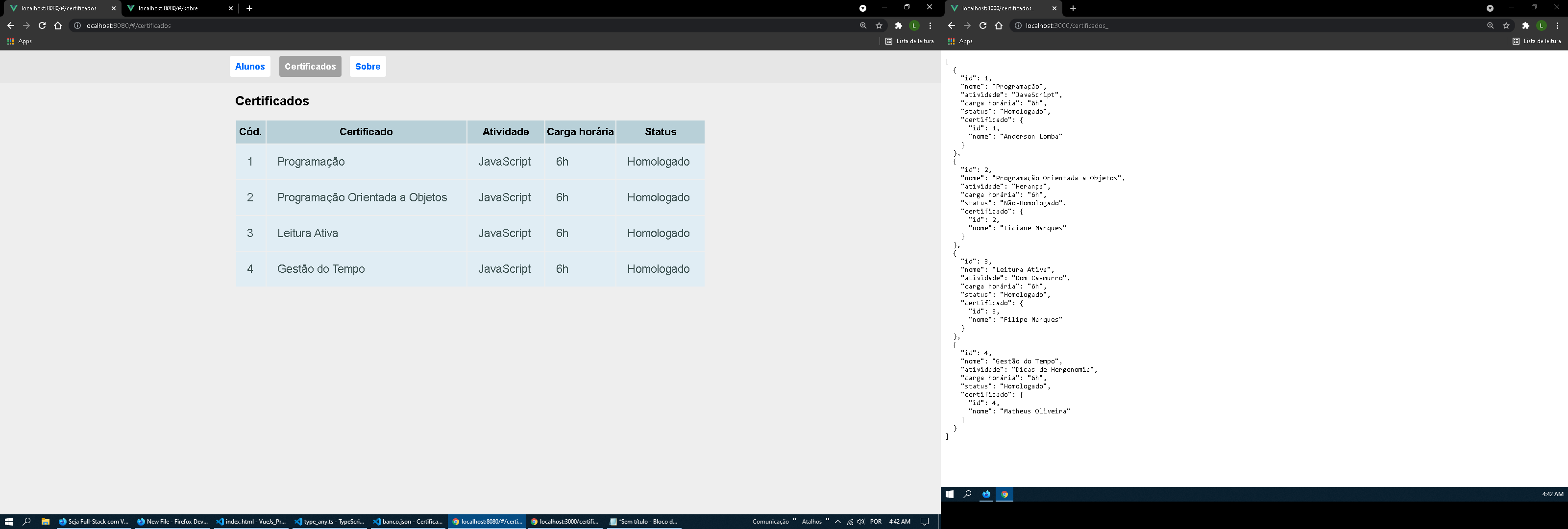The image size is (1568, 529).
Task: Open the Chrome three-dot menu
Action: [930, 25]
